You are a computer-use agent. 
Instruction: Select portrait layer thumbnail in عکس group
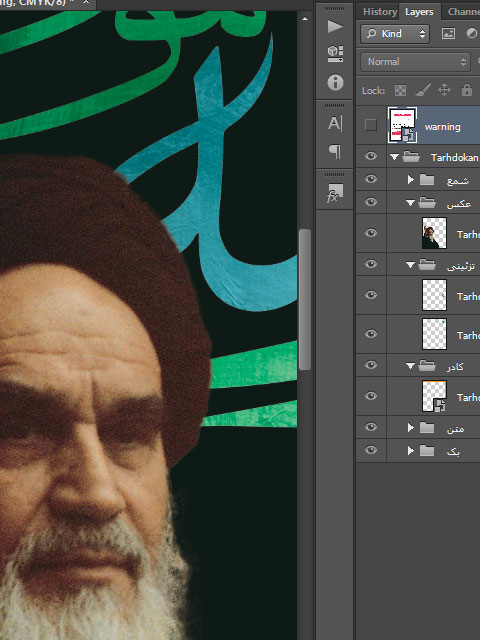coord(434,233)
